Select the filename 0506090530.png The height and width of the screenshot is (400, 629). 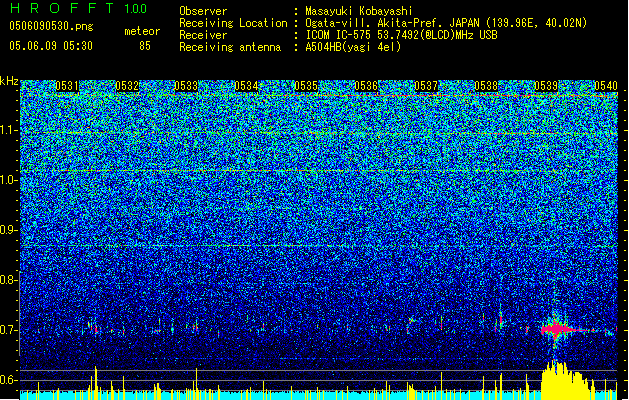click(51, 26)
